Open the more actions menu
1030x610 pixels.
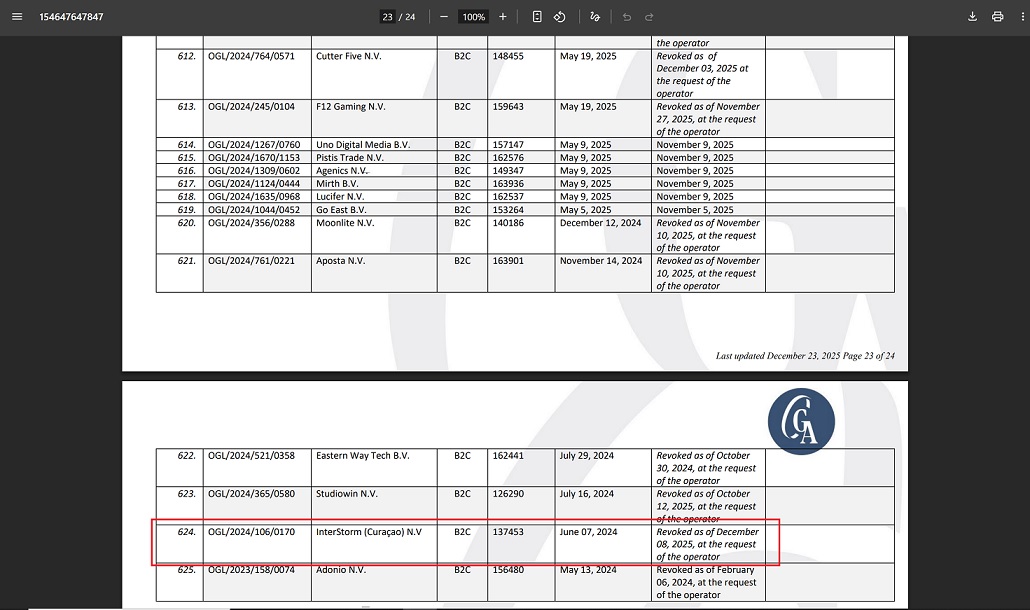tap(1020, 17)
